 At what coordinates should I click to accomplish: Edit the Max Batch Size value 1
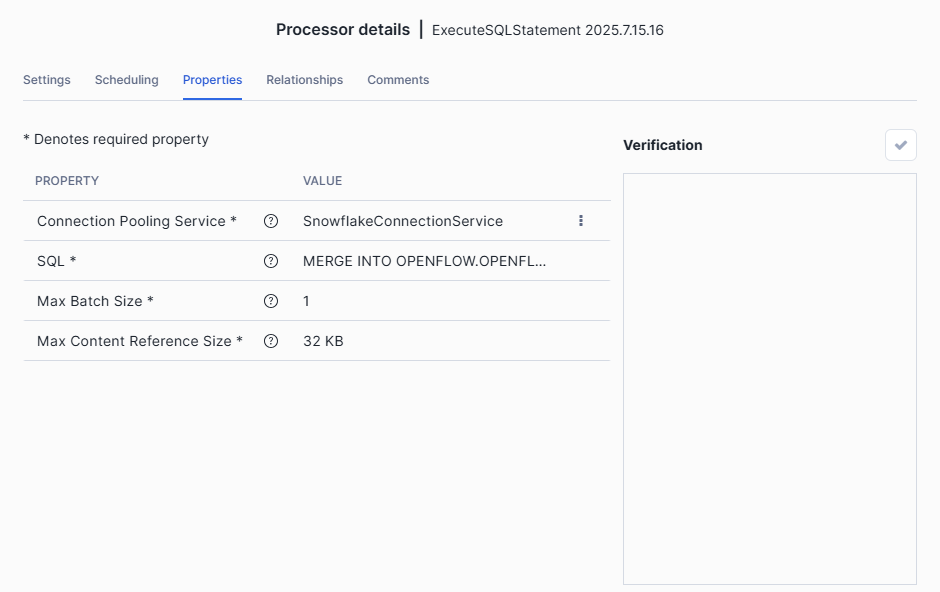point(308,301)
